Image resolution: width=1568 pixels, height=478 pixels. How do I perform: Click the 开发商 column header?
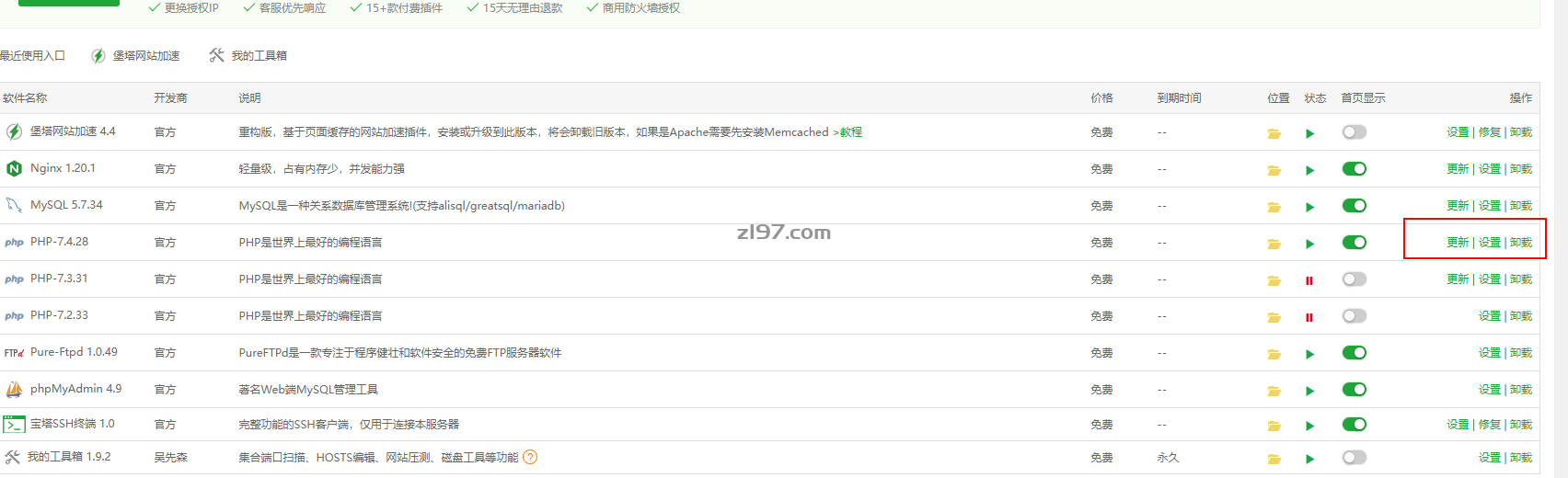(x=170, y=98)
